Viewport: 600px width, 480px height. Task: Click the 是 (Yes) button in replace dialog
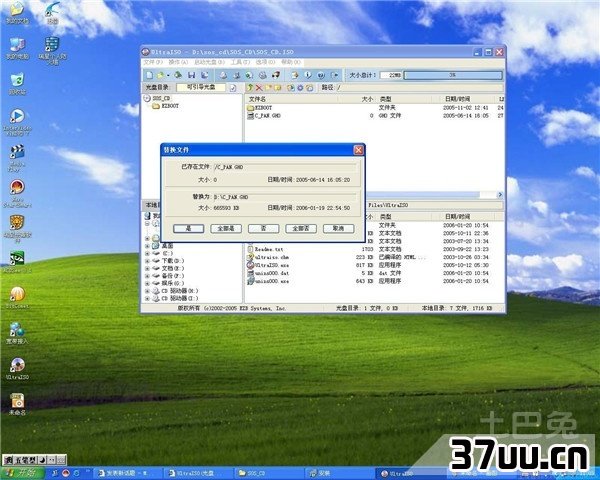188,229
